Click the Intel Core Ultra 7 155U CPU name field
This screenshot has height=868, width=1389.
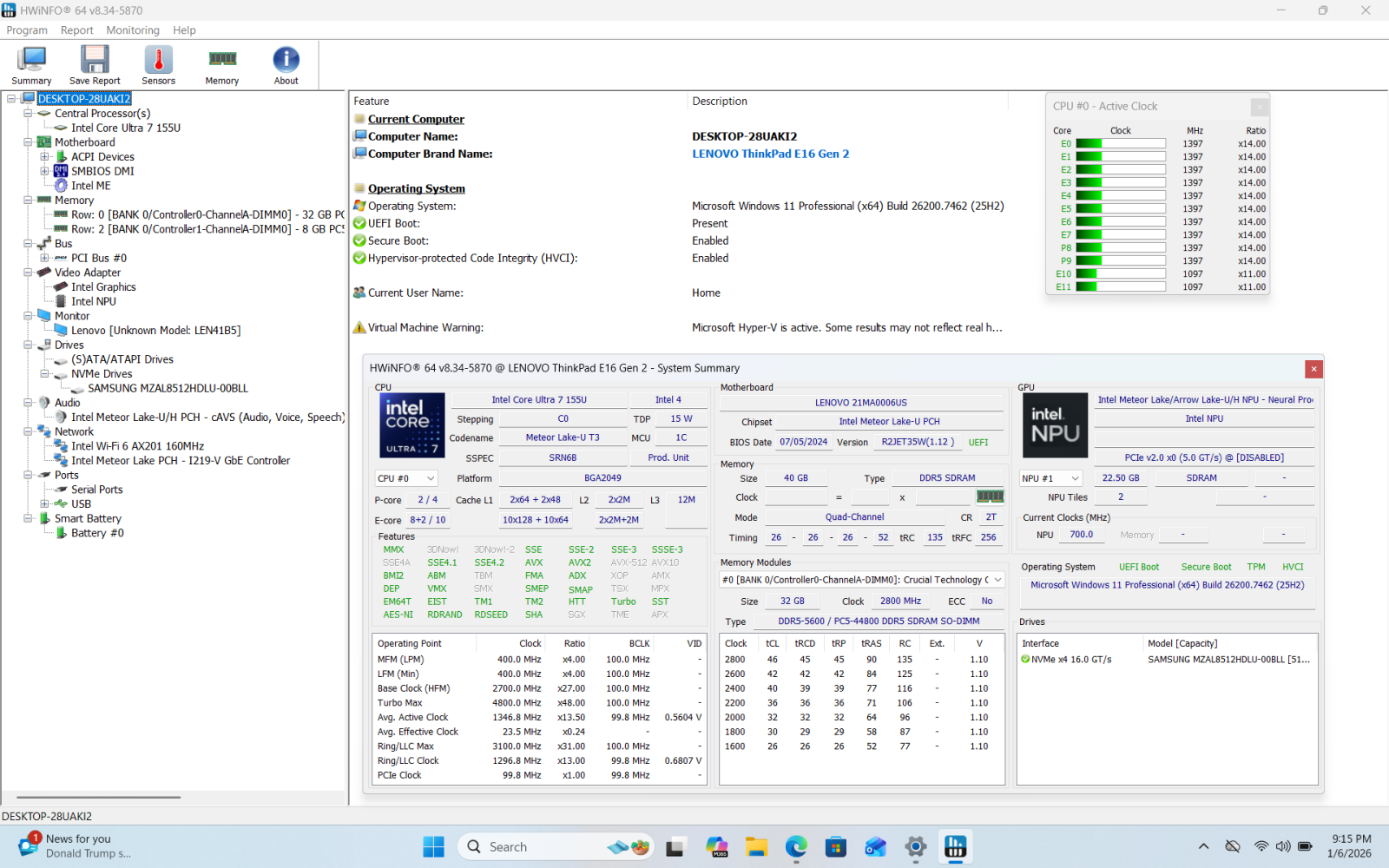[539, 400]
